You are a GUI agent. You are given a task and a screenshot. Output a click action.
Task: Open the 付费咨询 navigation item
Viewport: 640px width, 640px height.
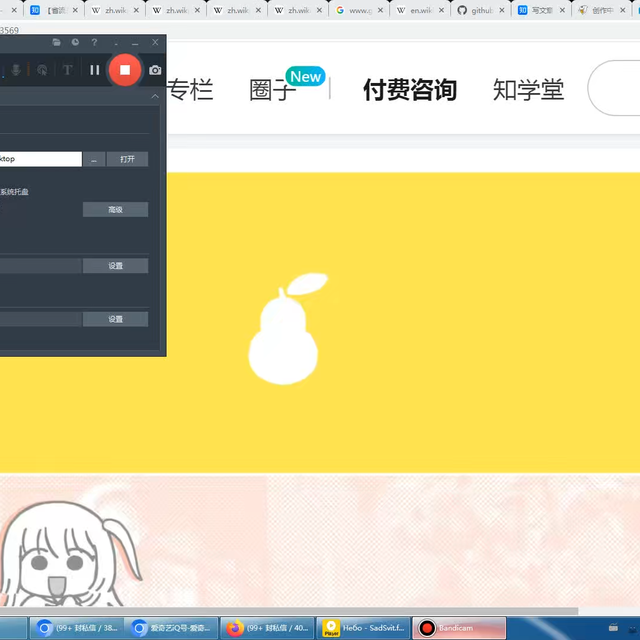click(x=409, y=90)
